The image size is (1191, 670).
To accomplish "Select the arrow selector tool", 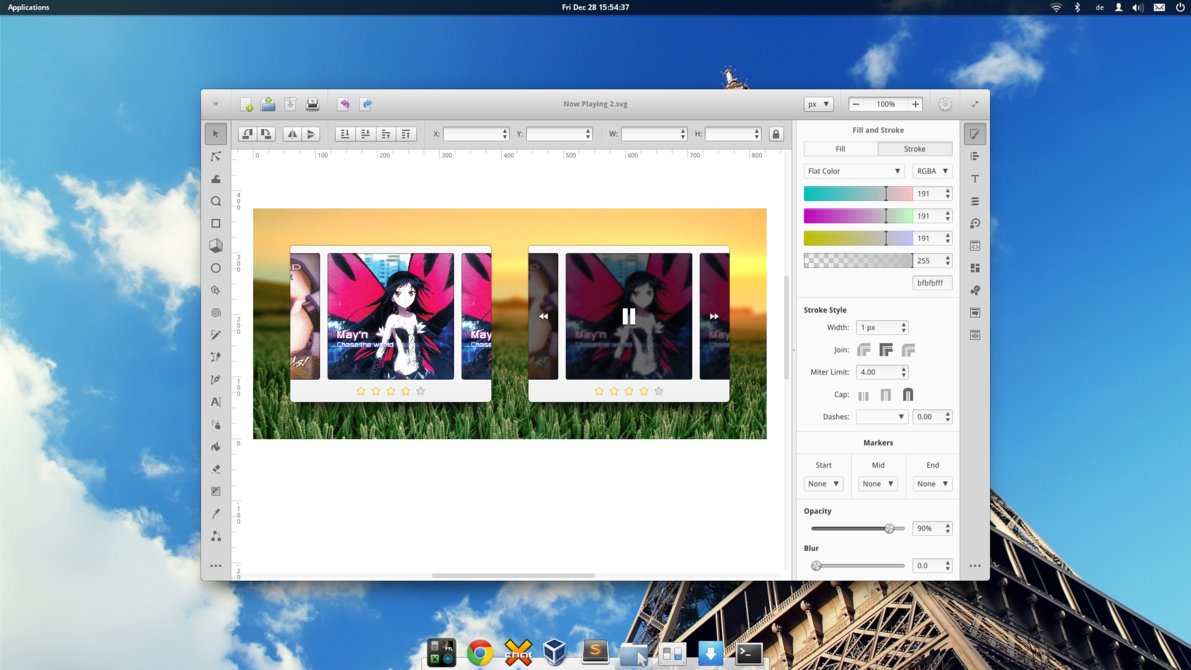I will (x=216, y=134).
